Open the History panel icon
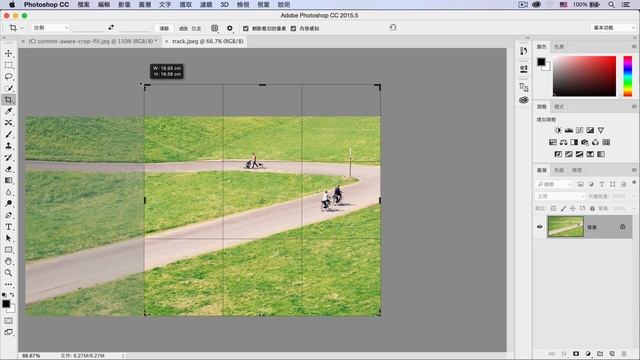This screenshot has height=360, width=640. click(x=524, y=51)
